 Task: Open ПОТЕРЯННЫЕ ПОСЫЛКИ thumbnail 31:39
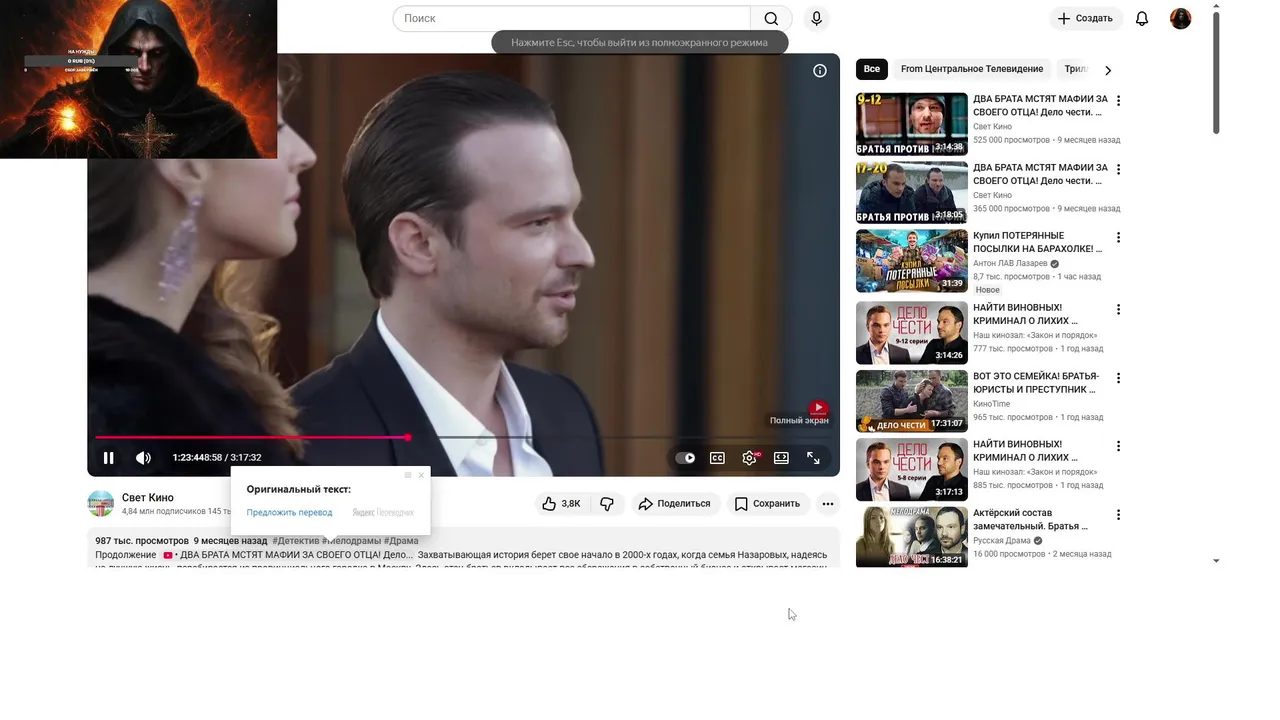(912, 261)
